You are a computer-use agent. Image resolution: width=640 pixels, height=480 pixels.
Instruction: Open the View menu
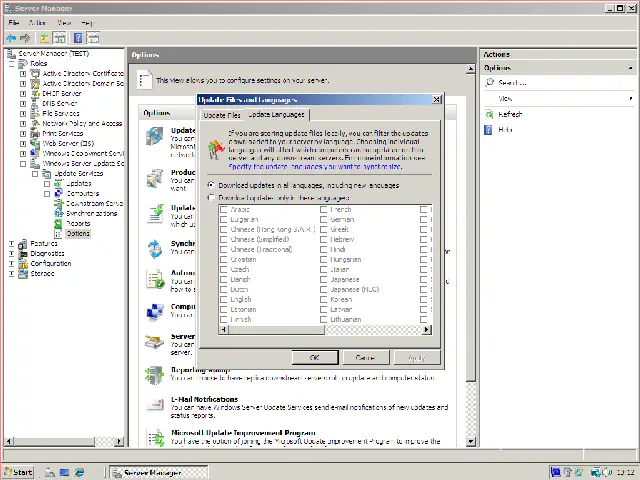click(x=64, y=22)
